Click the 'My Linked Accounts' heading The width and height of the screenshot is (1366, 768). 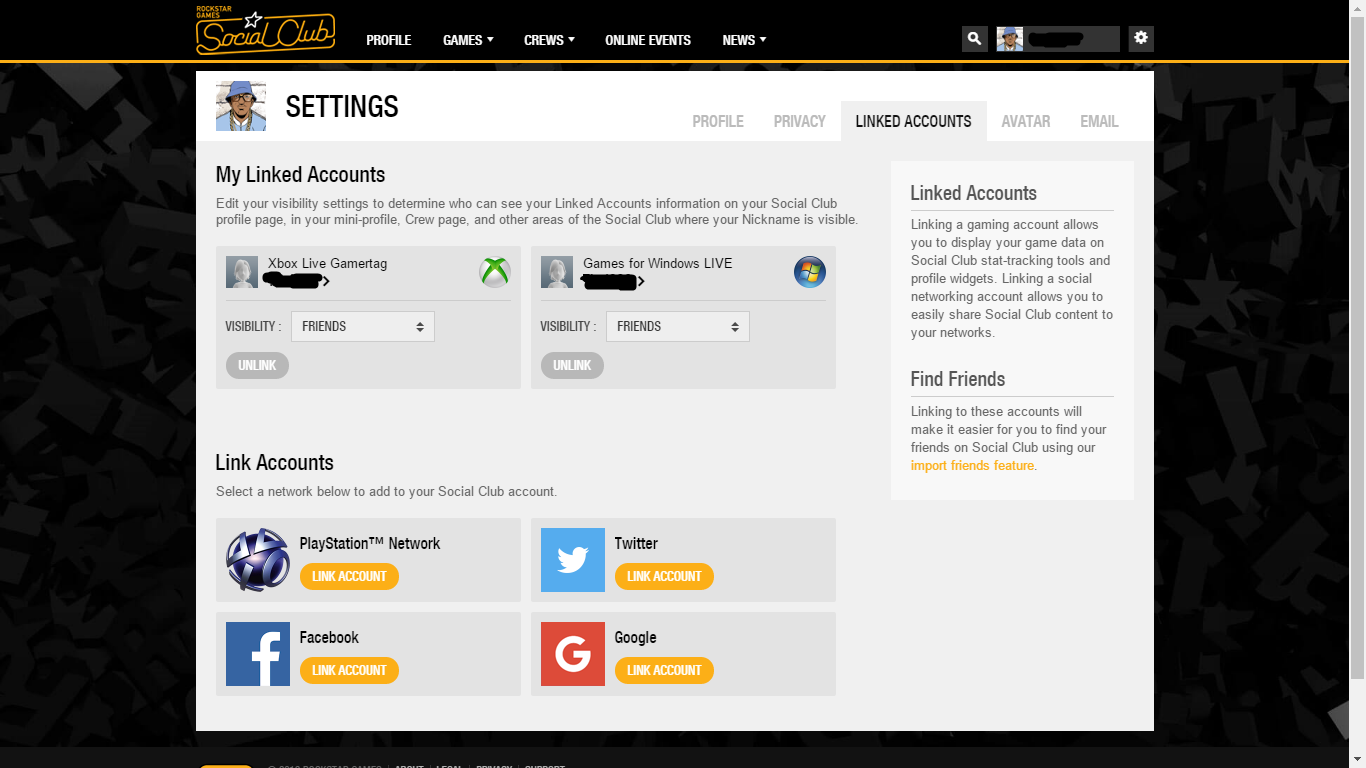300,174
